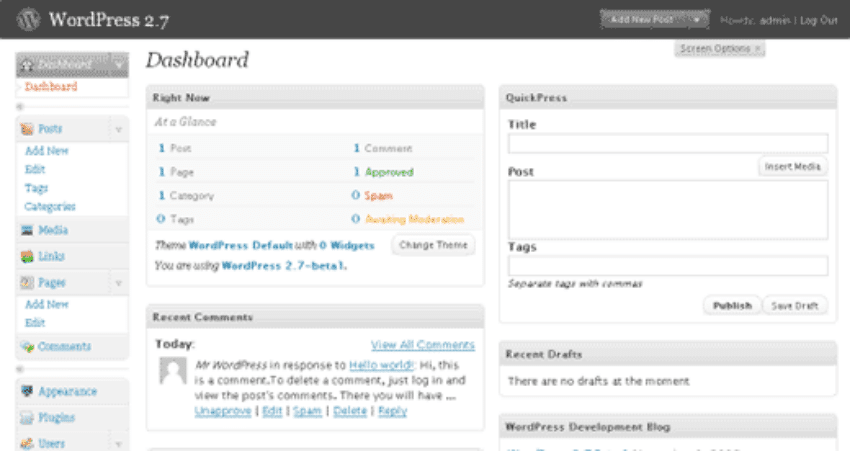The image size is (850, 451).
Task: Collapse the Dashboard menu arrow
Action: point(118,66)
